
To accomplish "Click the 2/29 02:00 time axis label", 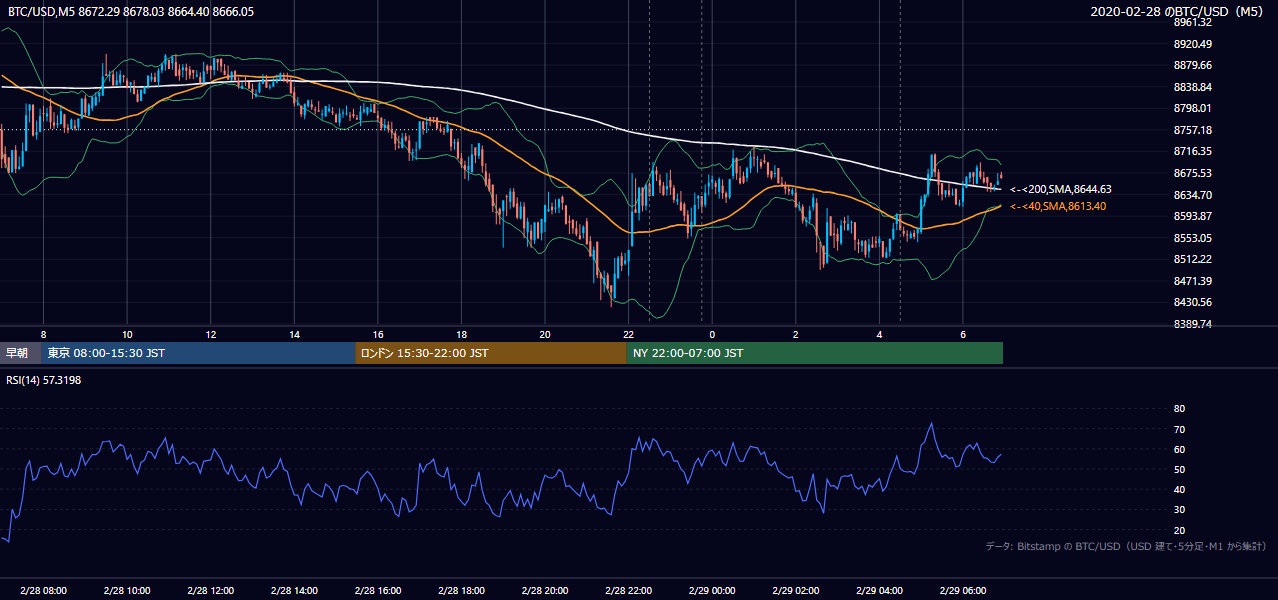I will tap(796, 591).
